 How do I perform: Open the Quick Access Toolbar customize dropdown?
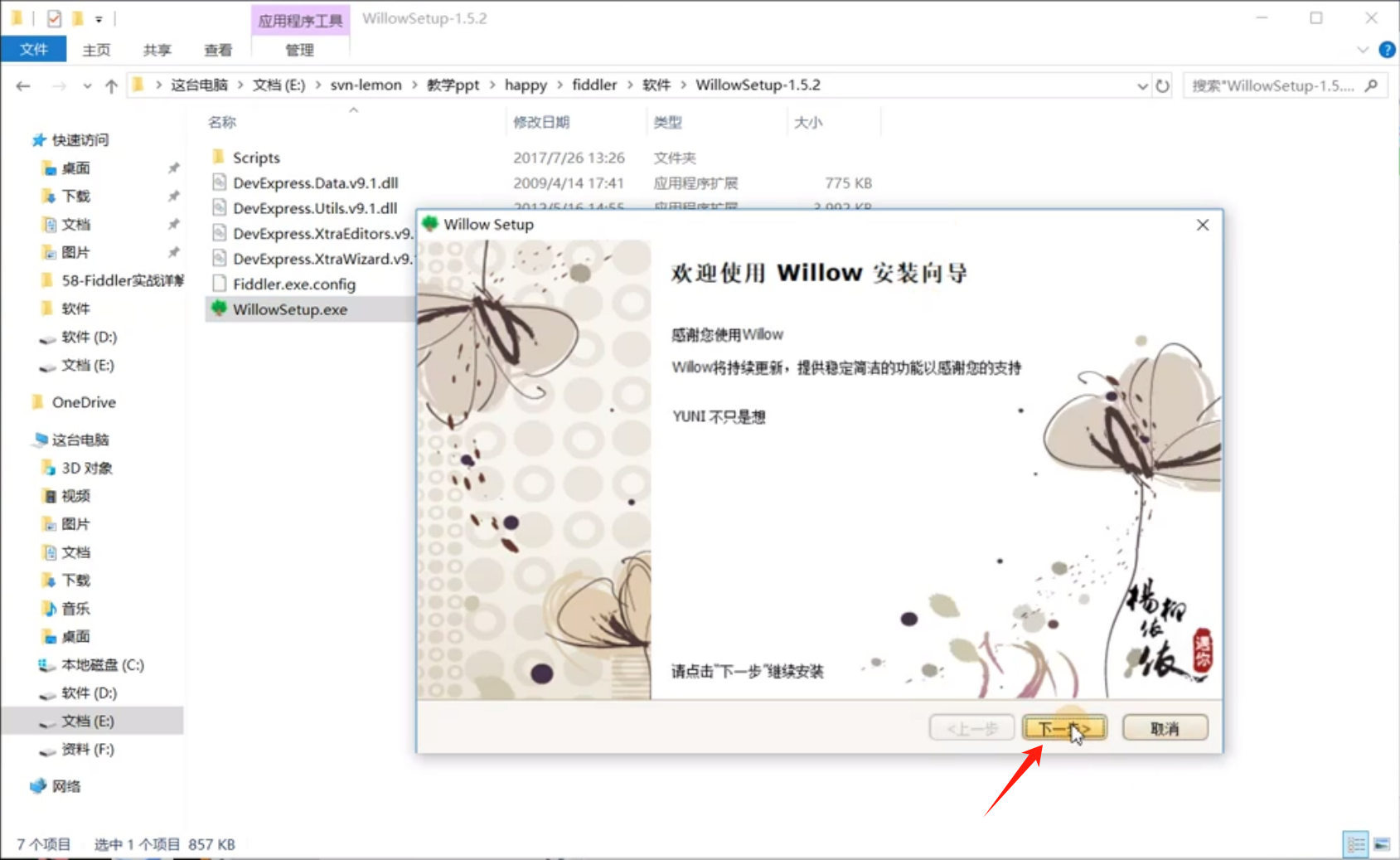tap(99, 18)
